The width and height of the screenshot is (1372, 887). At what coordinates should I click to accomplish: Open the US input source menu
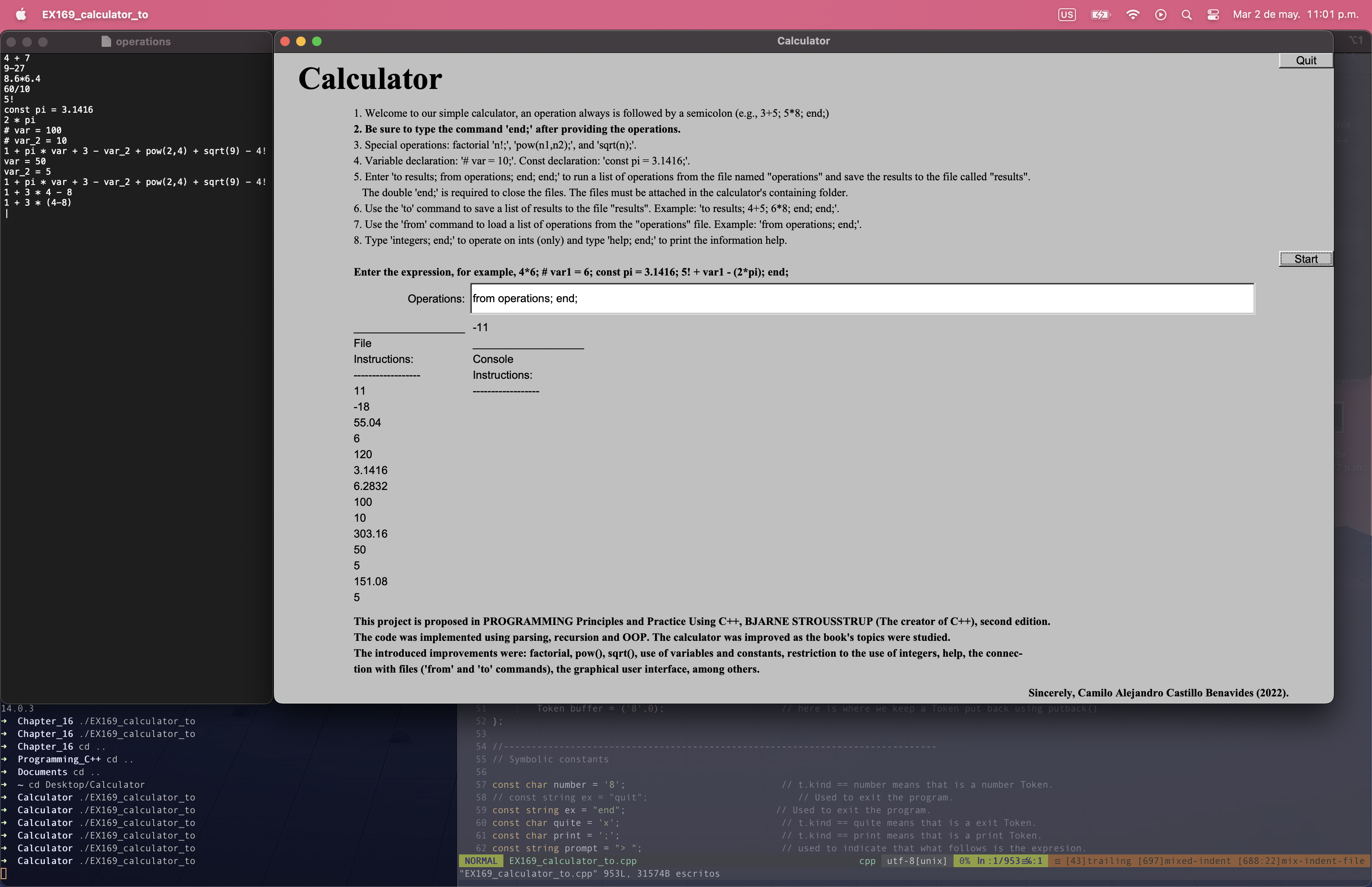pos(1066,14)
